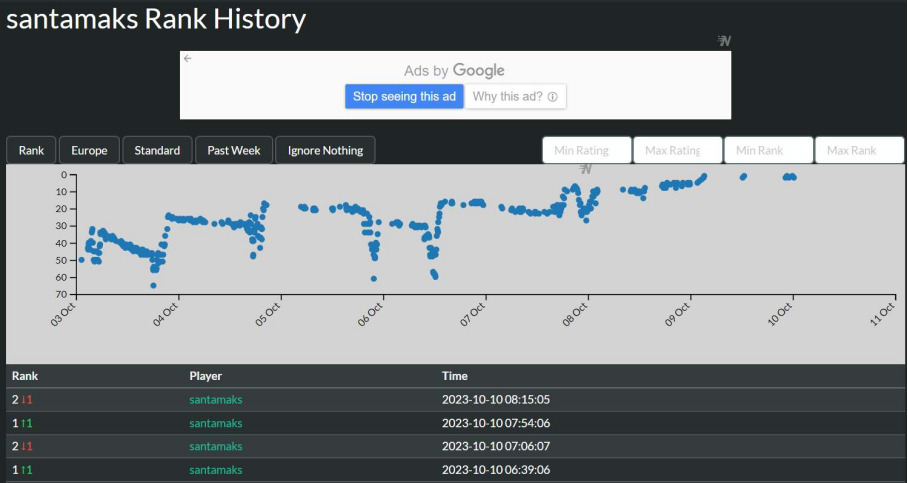The height and width of the screenshot is (483, 908).
Task: Open the Rank metric dropdown
Action: [31, 150]
